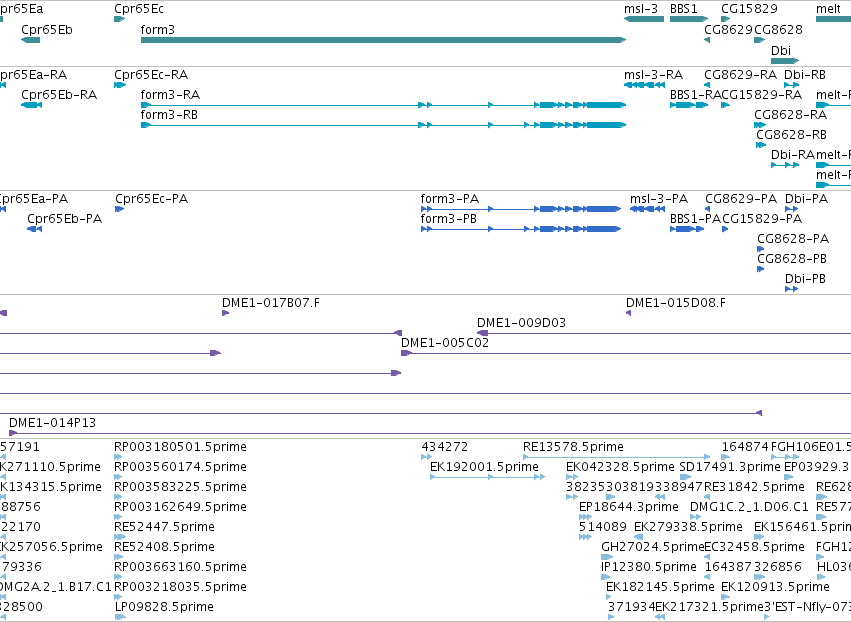The height and width of the screenshot is (622, 851).
Task: Click the form3-PA protein label
Action: (449, 199)
